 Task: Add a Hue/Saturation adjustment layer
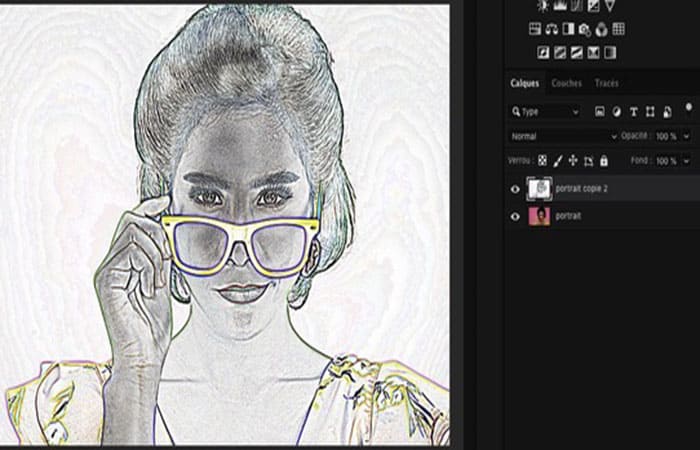pyautogui.click(x=535, y=29)
